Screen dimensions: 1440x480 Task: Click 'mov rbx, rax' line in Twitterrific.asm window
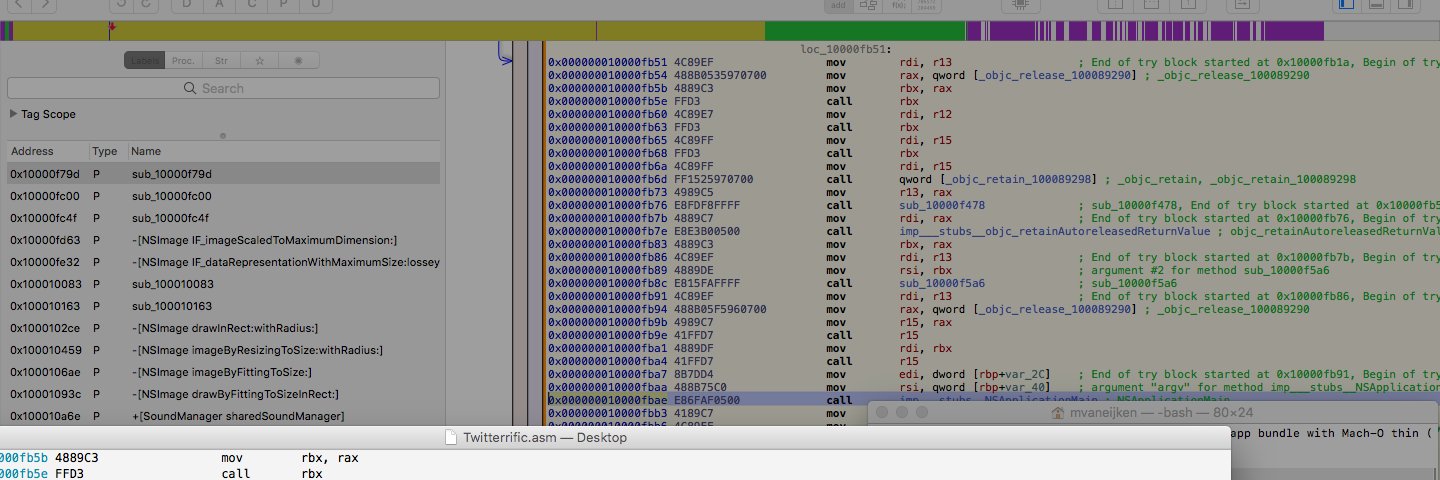pyautogui.click(x=615, y=458)
